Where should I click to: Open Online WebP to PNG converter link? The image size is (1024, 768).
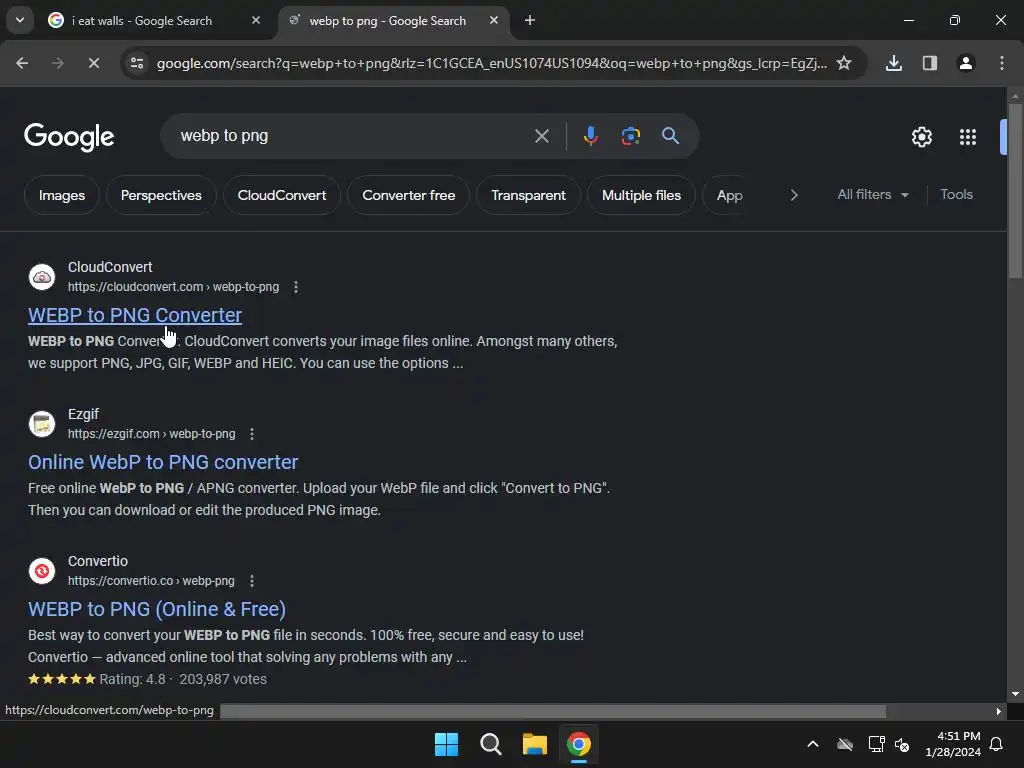(x=163, y=462)
